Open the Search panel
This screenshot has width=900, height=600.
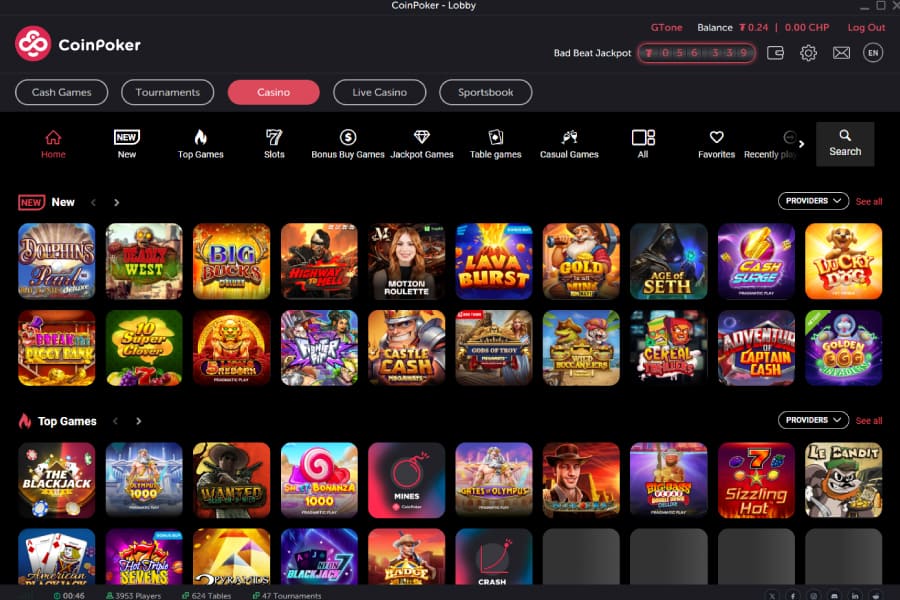[845, 143]
